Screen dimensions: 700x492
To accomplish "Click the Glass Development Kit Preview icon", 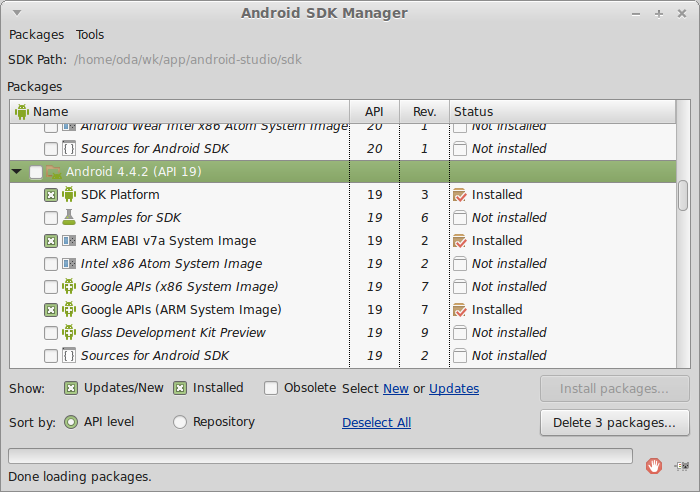I will 69,333.
